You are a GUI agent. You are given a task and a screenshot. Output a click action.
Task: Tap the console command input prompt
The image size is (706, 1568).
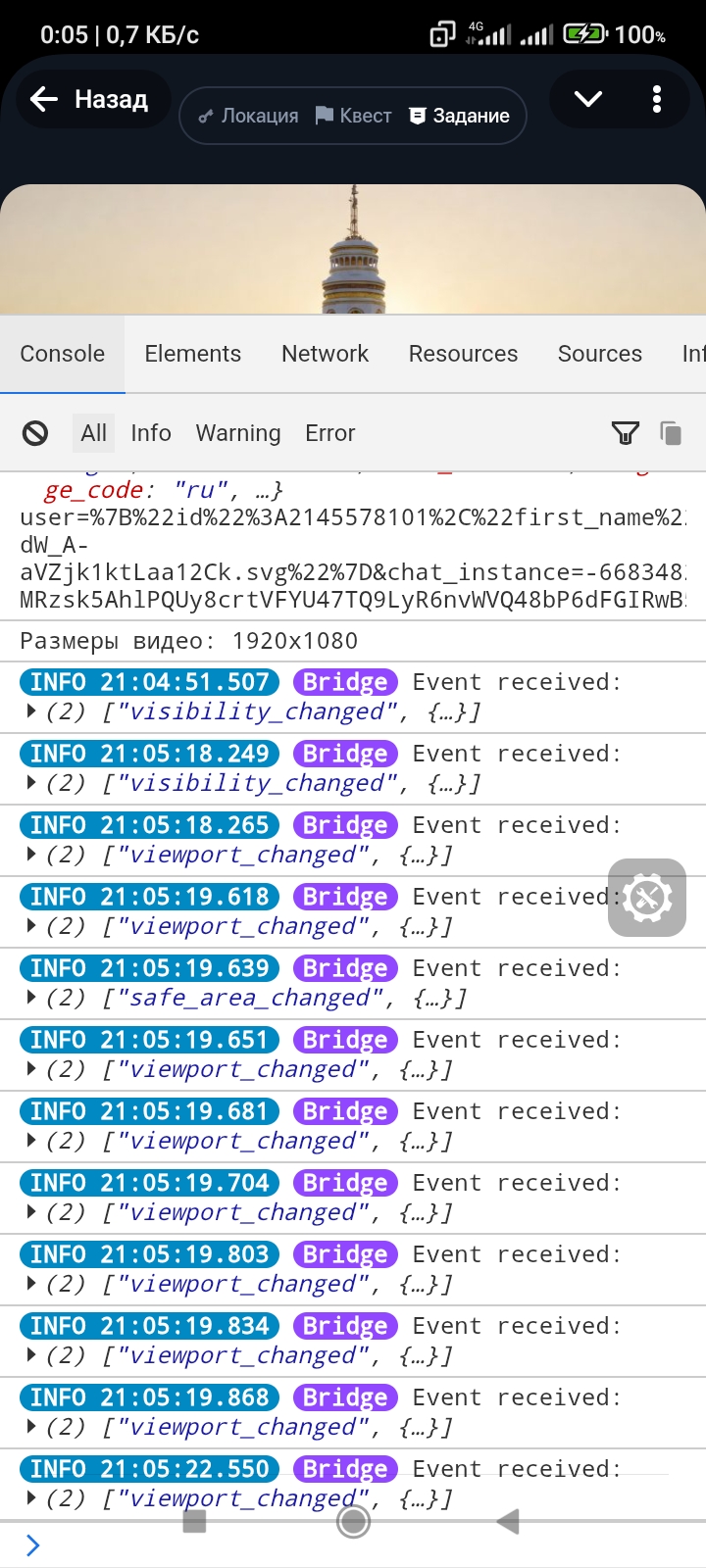tap(353, 1545)
